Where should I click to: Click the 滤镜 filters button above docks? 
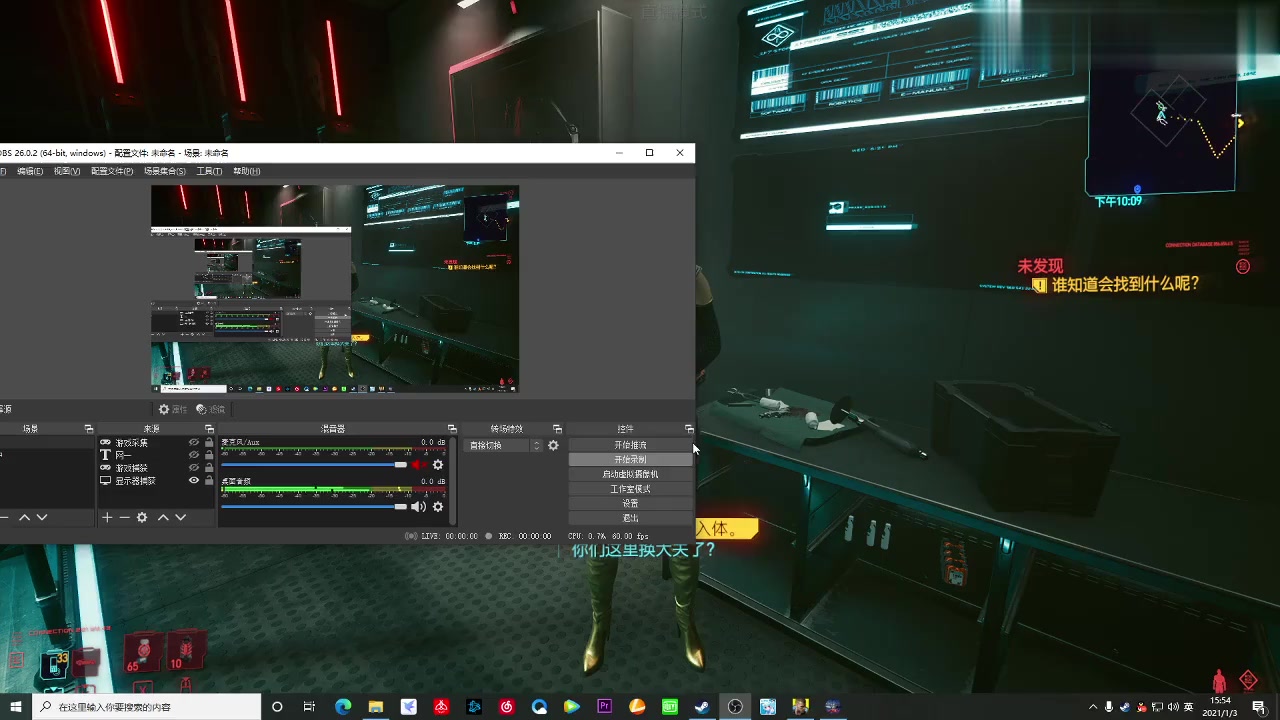pos(211,409)
